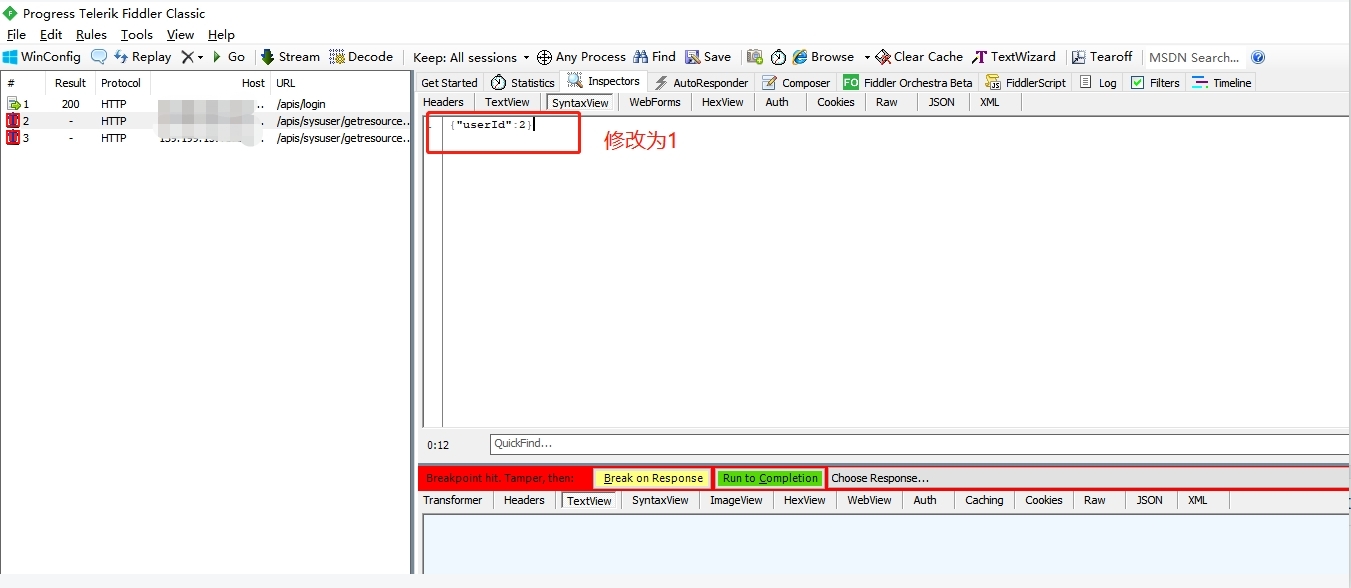Open the Rules menu

click(x=91, y=35)
